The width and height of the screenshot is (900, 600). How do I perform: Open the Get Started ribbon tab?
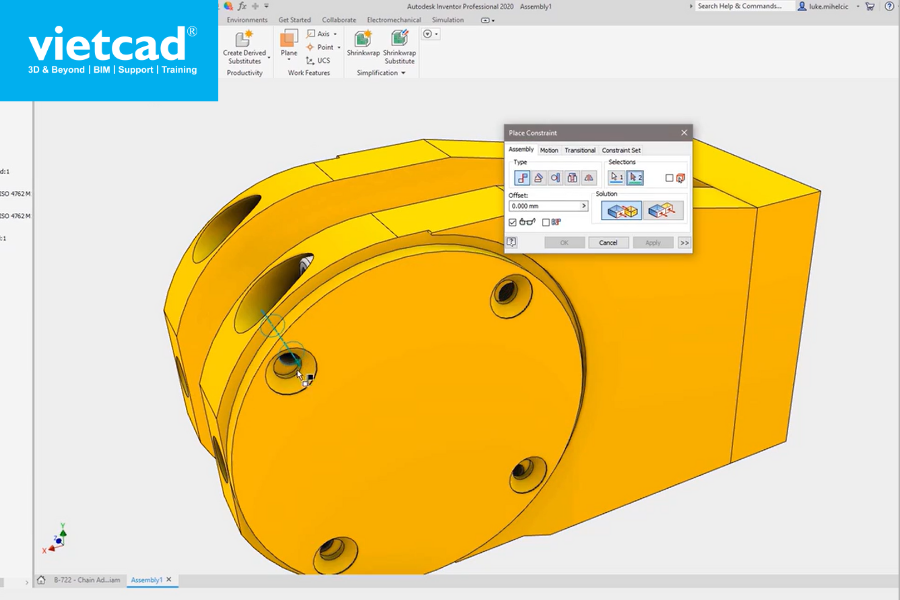tap(294, 20)
